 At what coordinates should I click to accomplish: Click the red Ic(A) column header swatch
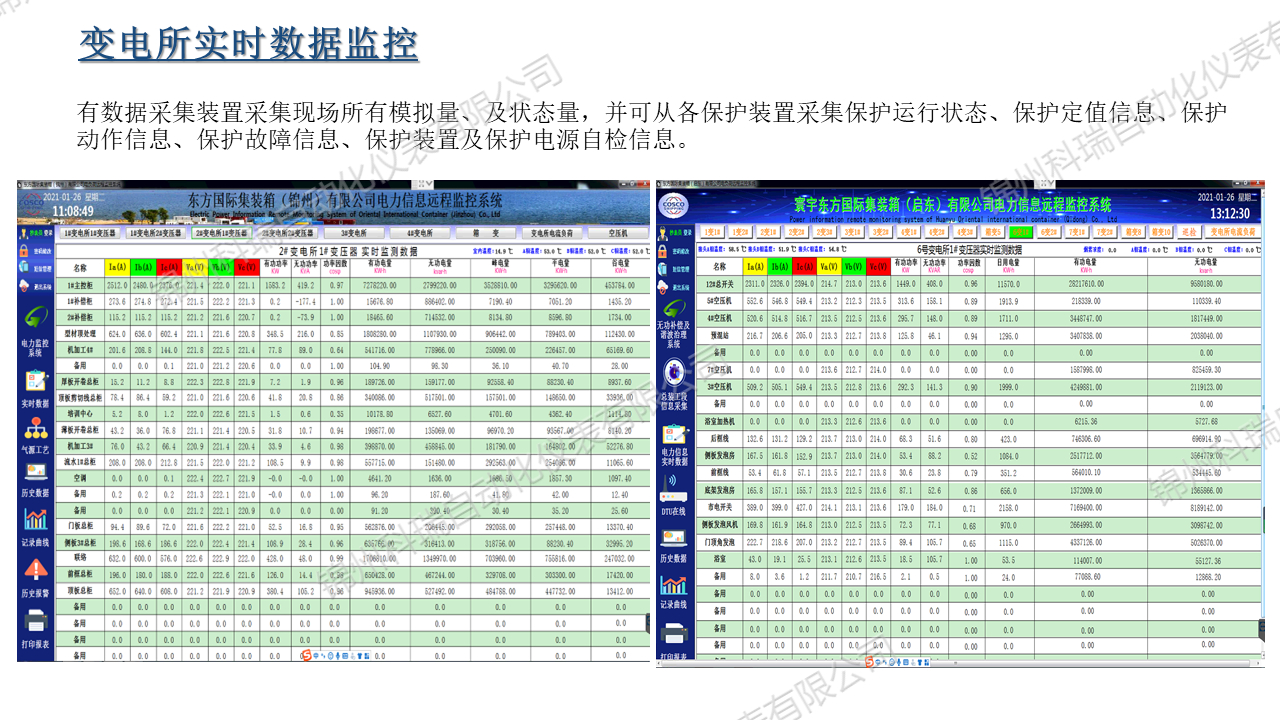point(169,267)
